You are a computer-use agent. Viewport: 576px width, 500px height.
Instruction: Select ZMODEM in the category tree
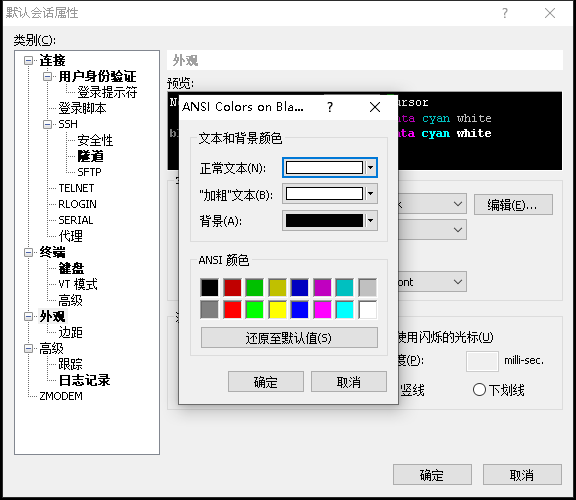pyautogui.click(x=61, y=396)
